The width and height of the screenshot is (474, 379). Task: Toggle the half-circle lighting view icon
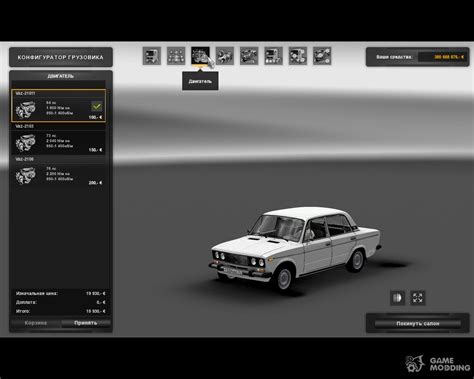[398, 298]
